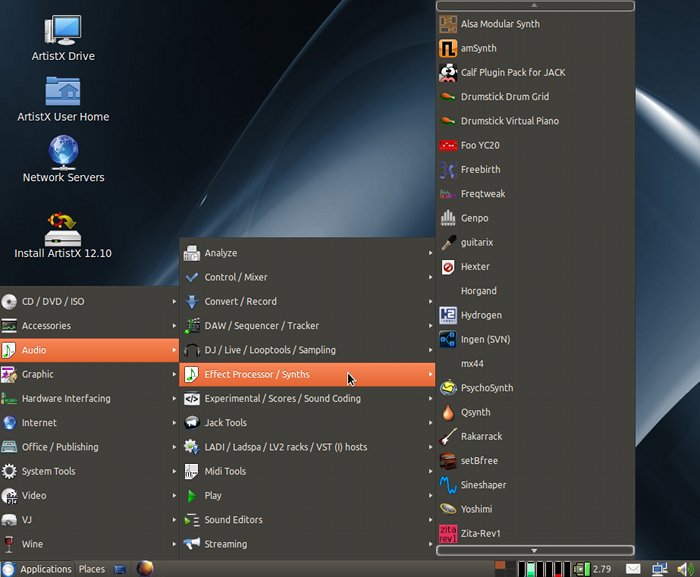The width and height of the screenshot is (700, 577).
Task: Click the system load monitor applet
Action: pos(543,569)
